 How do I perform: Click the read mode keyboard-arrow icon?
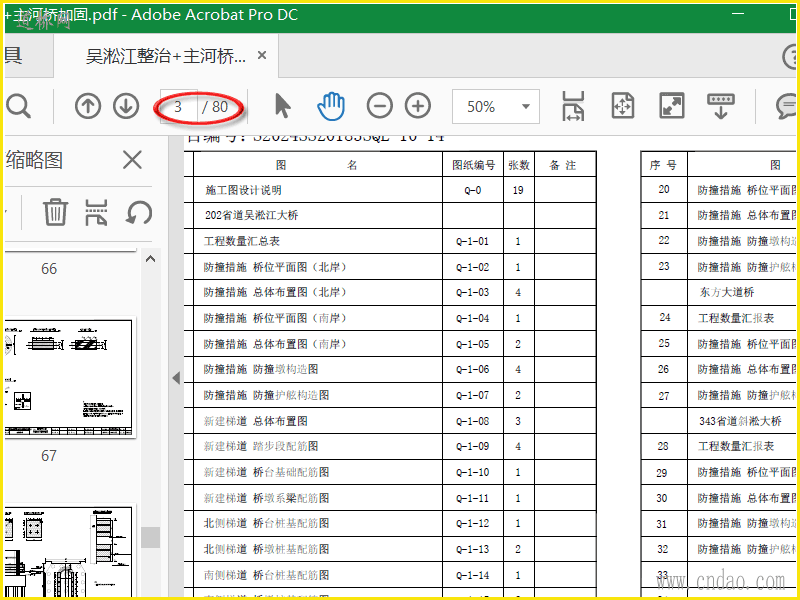point(720,106)
